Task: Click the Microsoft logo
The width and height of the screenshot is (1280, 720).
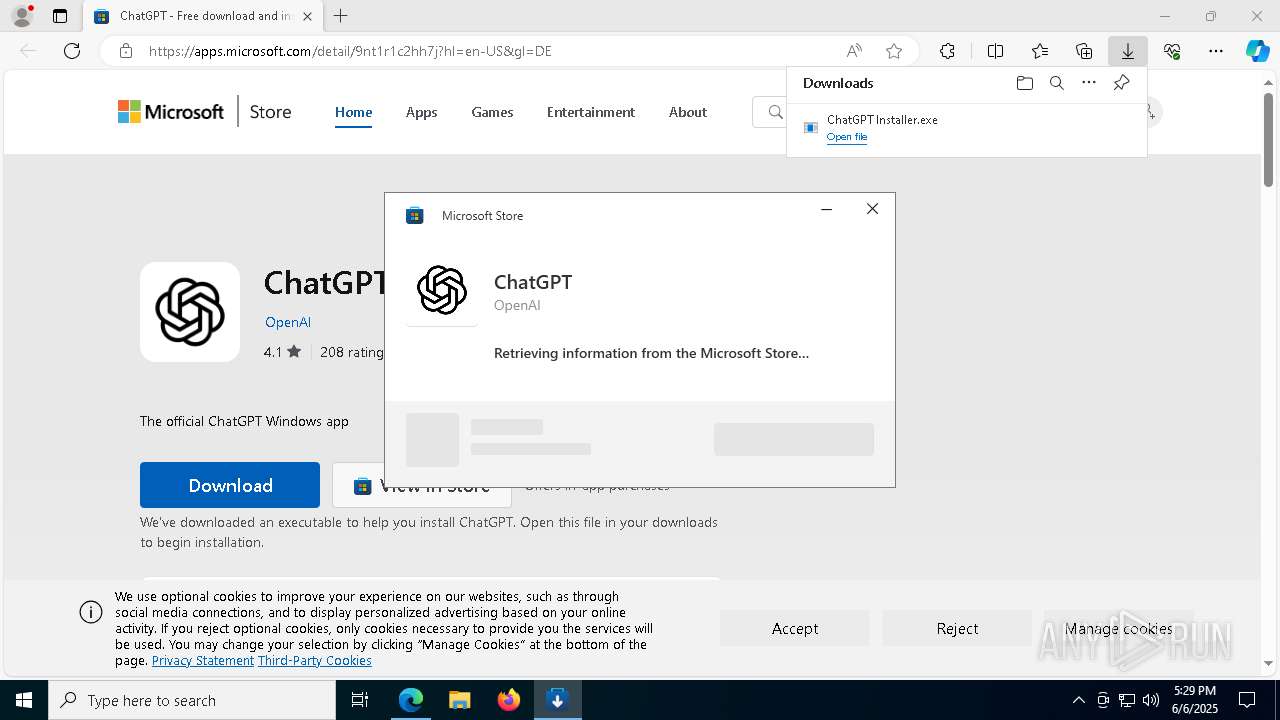Action: [171, 112]
